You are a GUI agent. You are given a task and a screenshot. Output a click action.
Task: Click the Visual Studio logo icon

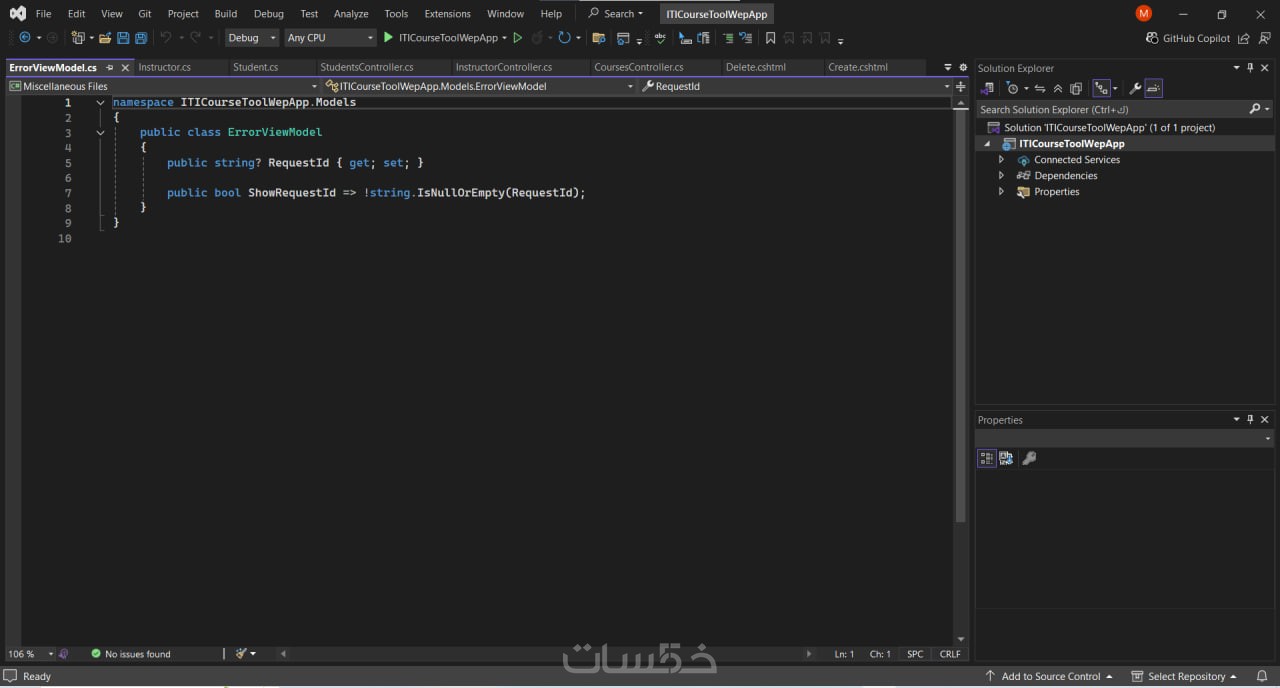(x=17, y=13)
